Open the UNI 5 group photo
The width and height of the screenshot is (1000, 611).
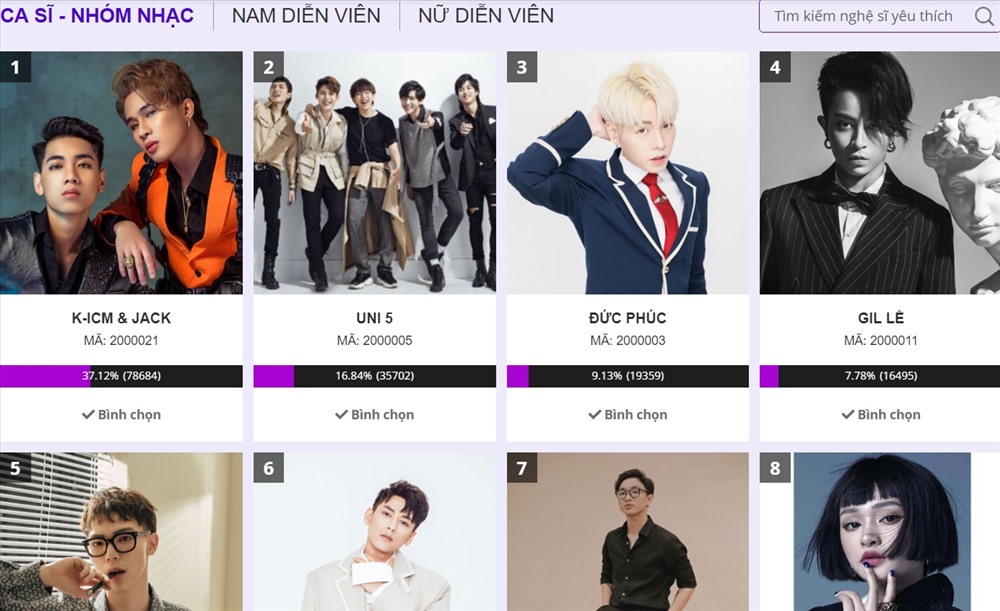[x=374, y=173]
